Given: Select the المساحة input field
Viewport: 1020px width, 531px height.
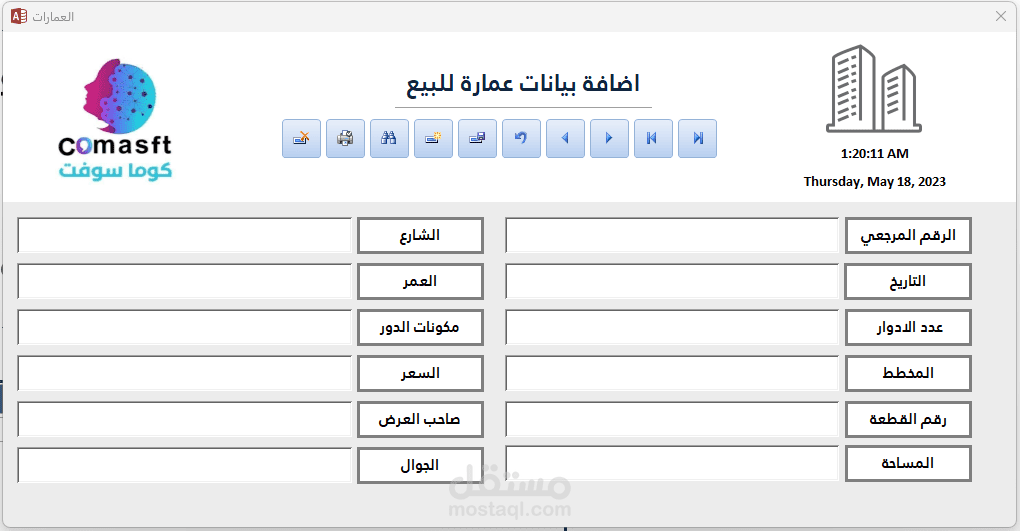Looking at the screenshot, I should point(672,464).
